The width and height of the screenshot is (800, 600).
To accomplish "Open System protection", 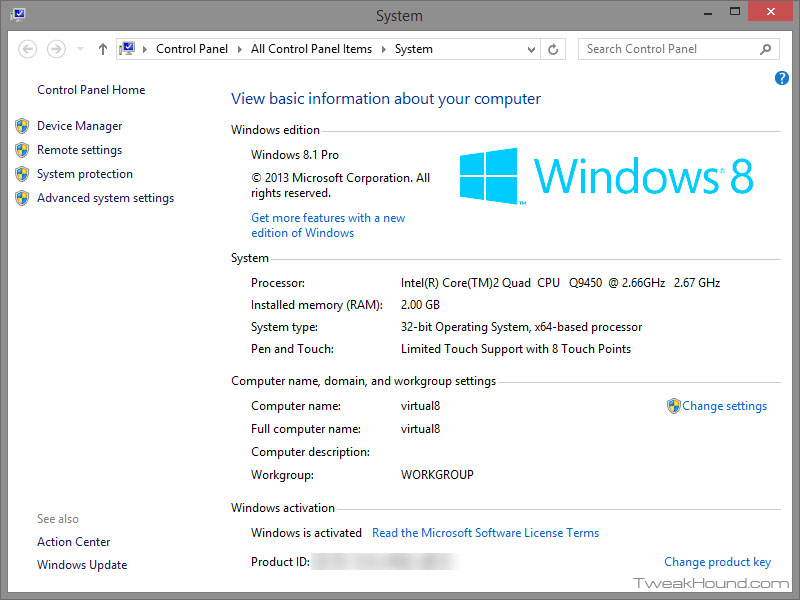I will tap(85, 174).
